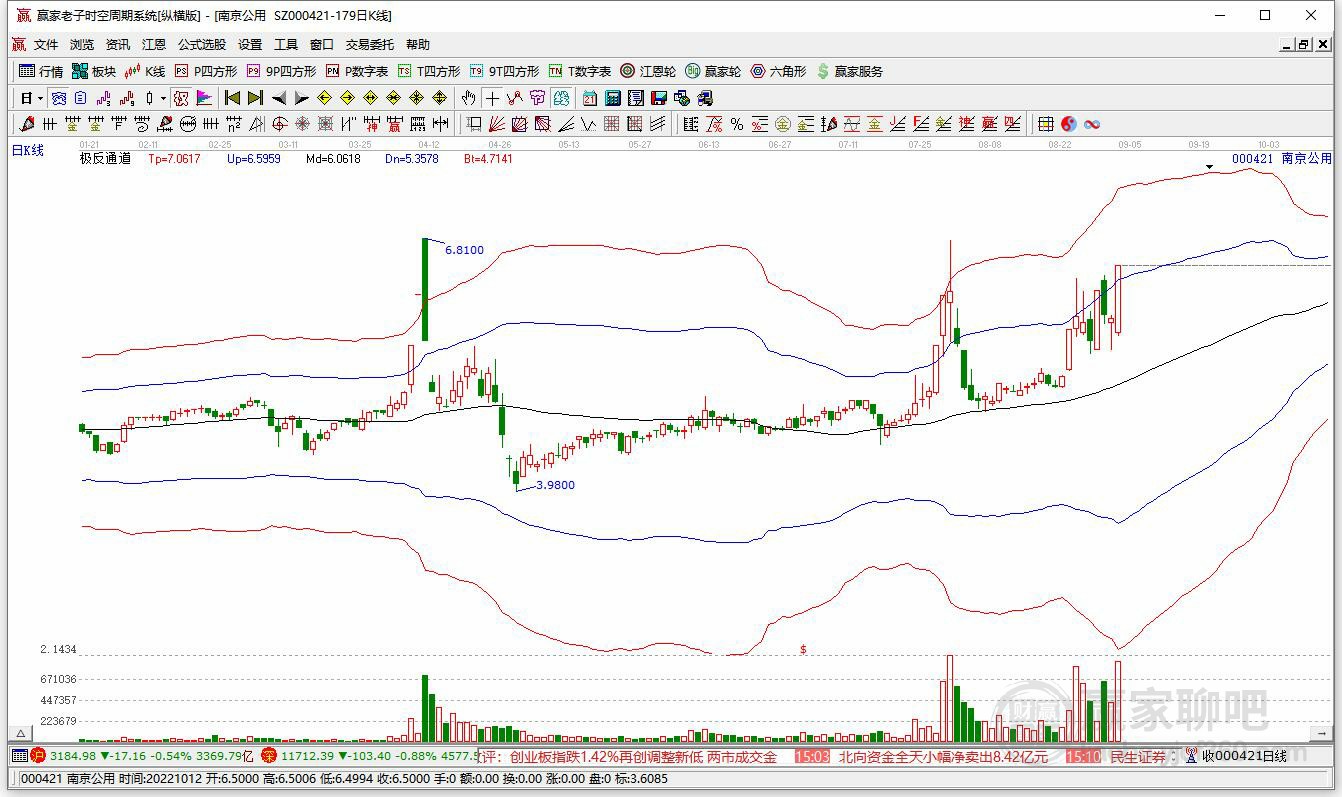Open the 资讯 menu
The height and width of the screenshot is (797, 1342).
(x=118, y=45)
